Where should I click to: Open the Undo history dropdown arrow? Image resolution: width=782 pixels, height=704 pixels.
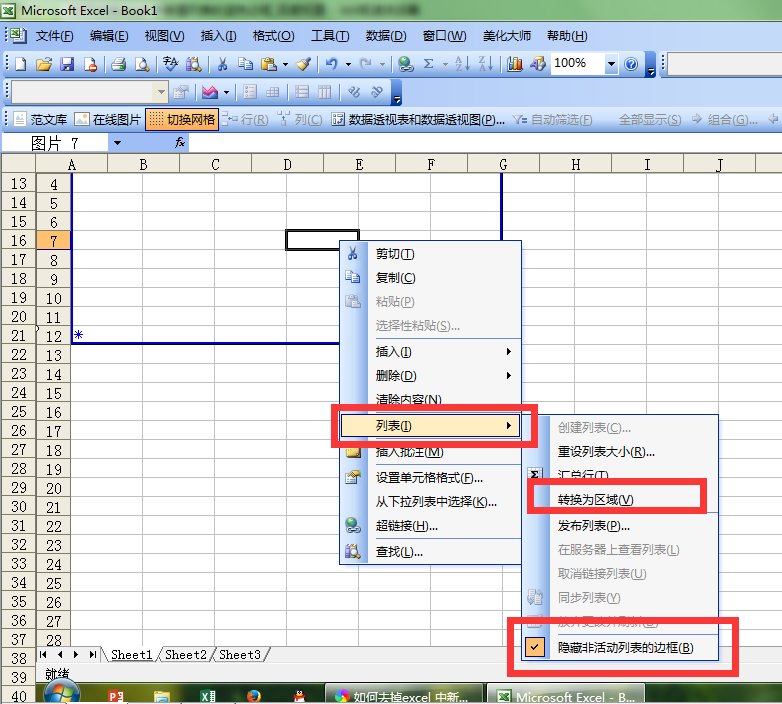pyautogui.click(x=348, y=64)
